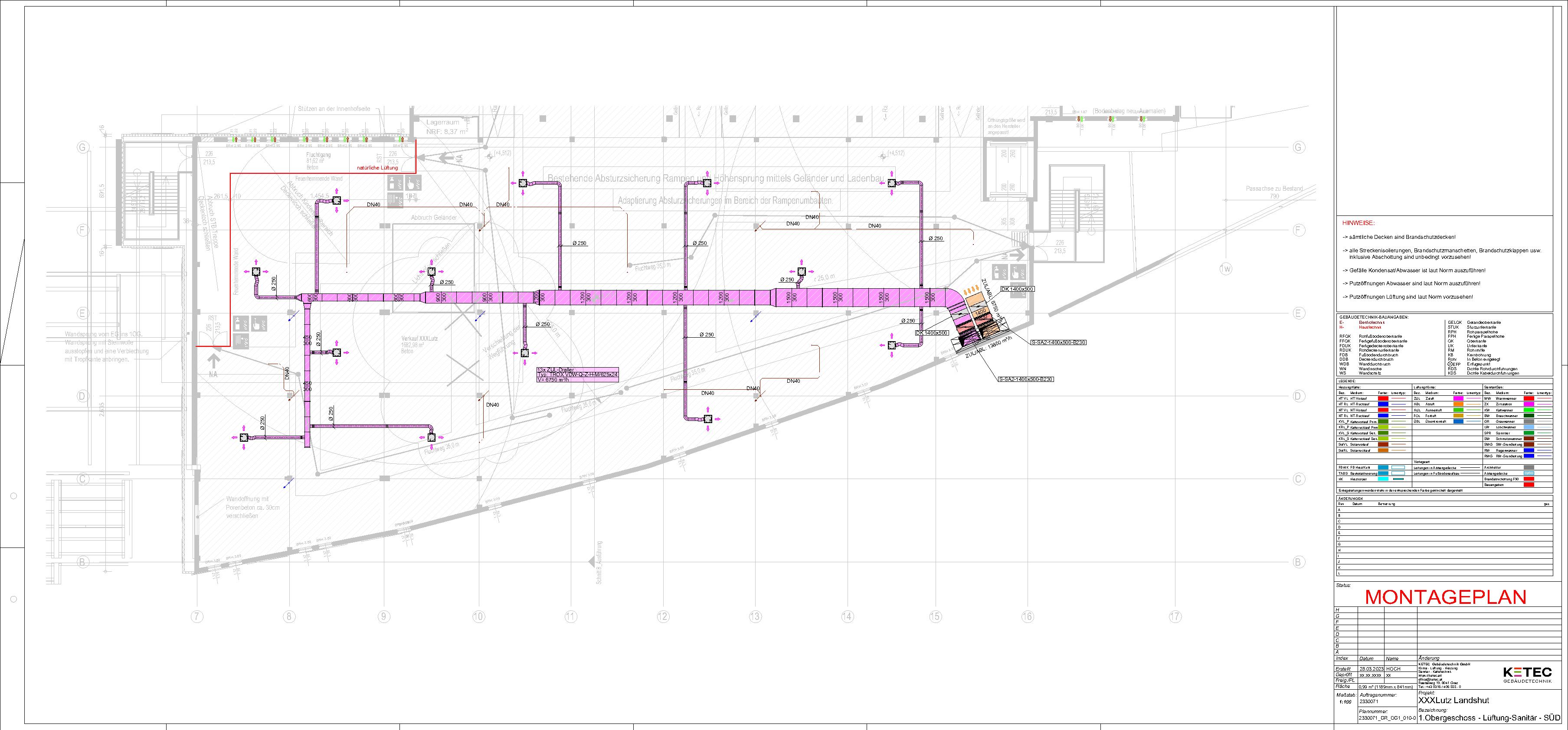Click the top S-SA2-1400x500-B230 silencer label
Screen dimensions: 1568x730
click(x=1058, y=342)
